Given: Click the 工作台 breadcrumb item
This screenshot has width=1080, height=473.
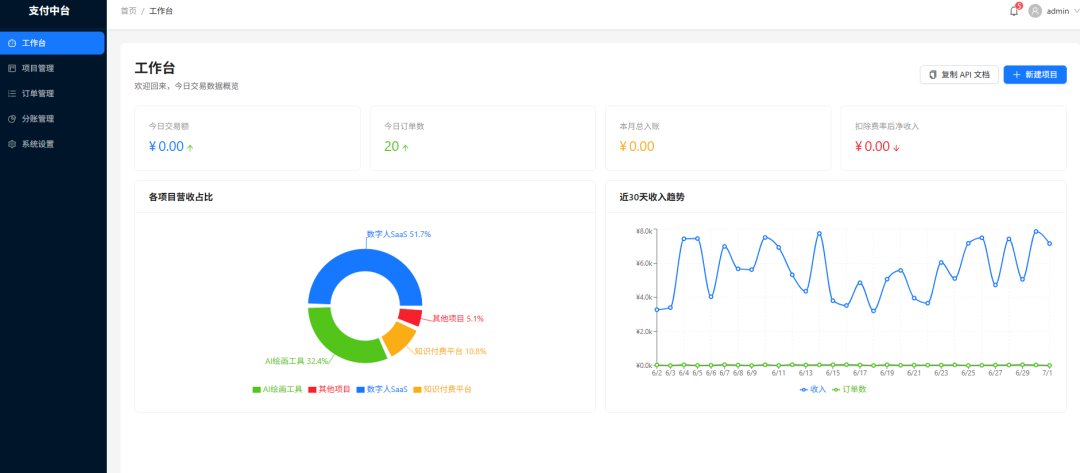Looking at the screenshot, I should click(160, 12).
